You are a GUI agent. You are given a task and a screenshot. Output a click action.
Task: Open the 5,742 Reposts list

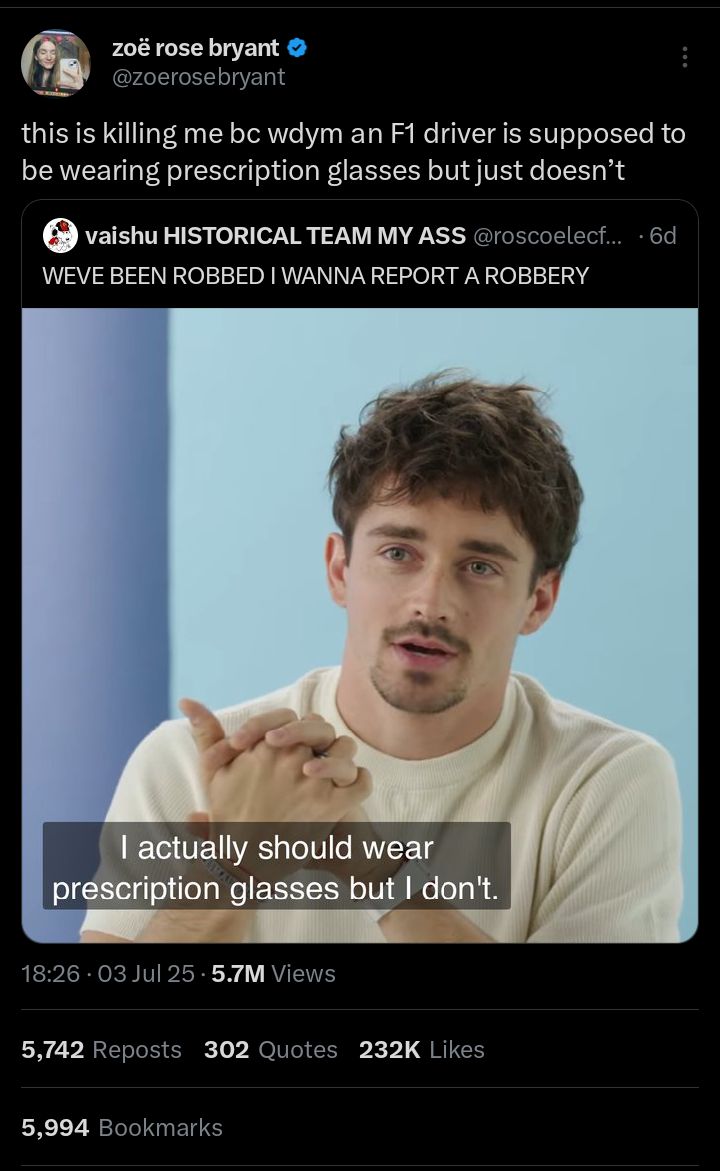[102, 1050]
